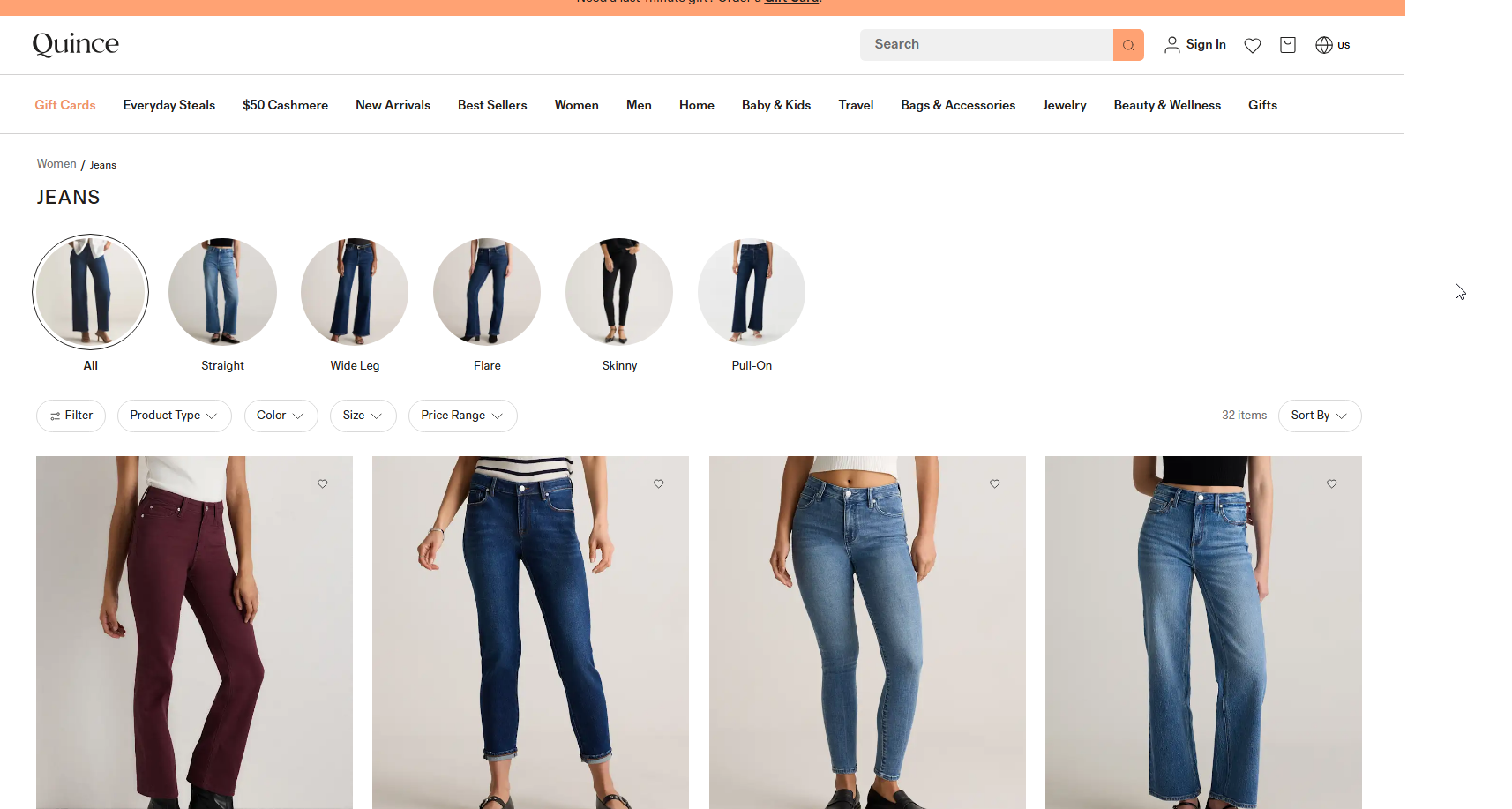Open the light blue skinny jeans product
The image size is (1512, 809).
point(867,633)
